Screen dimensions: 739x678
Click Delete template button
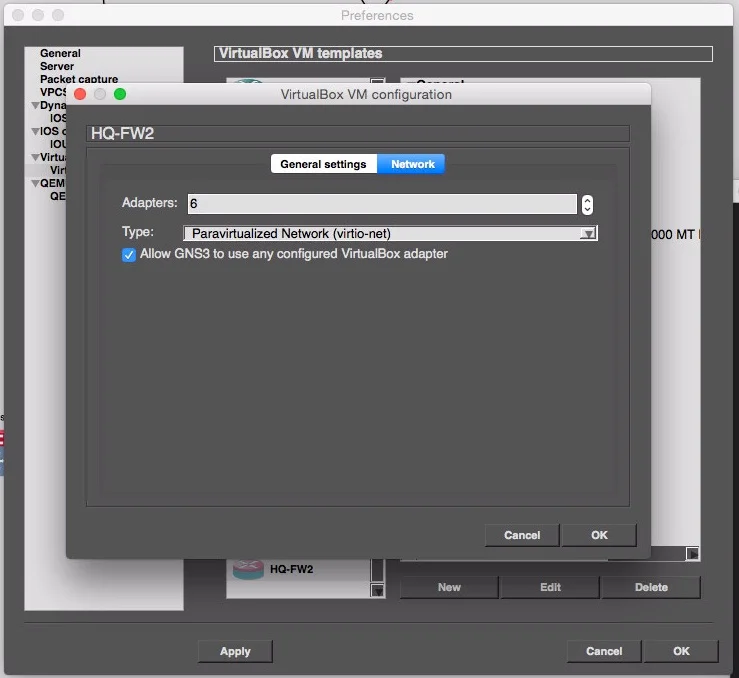(x=651, y=587)
